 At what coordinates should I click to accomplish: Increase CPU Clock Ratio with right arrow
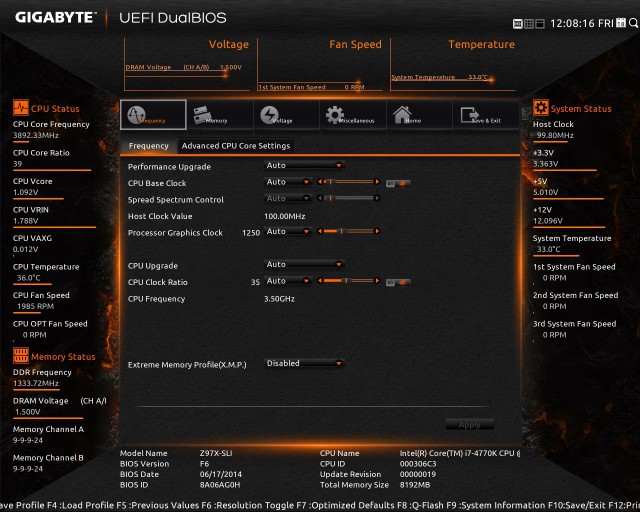point(377,280)
